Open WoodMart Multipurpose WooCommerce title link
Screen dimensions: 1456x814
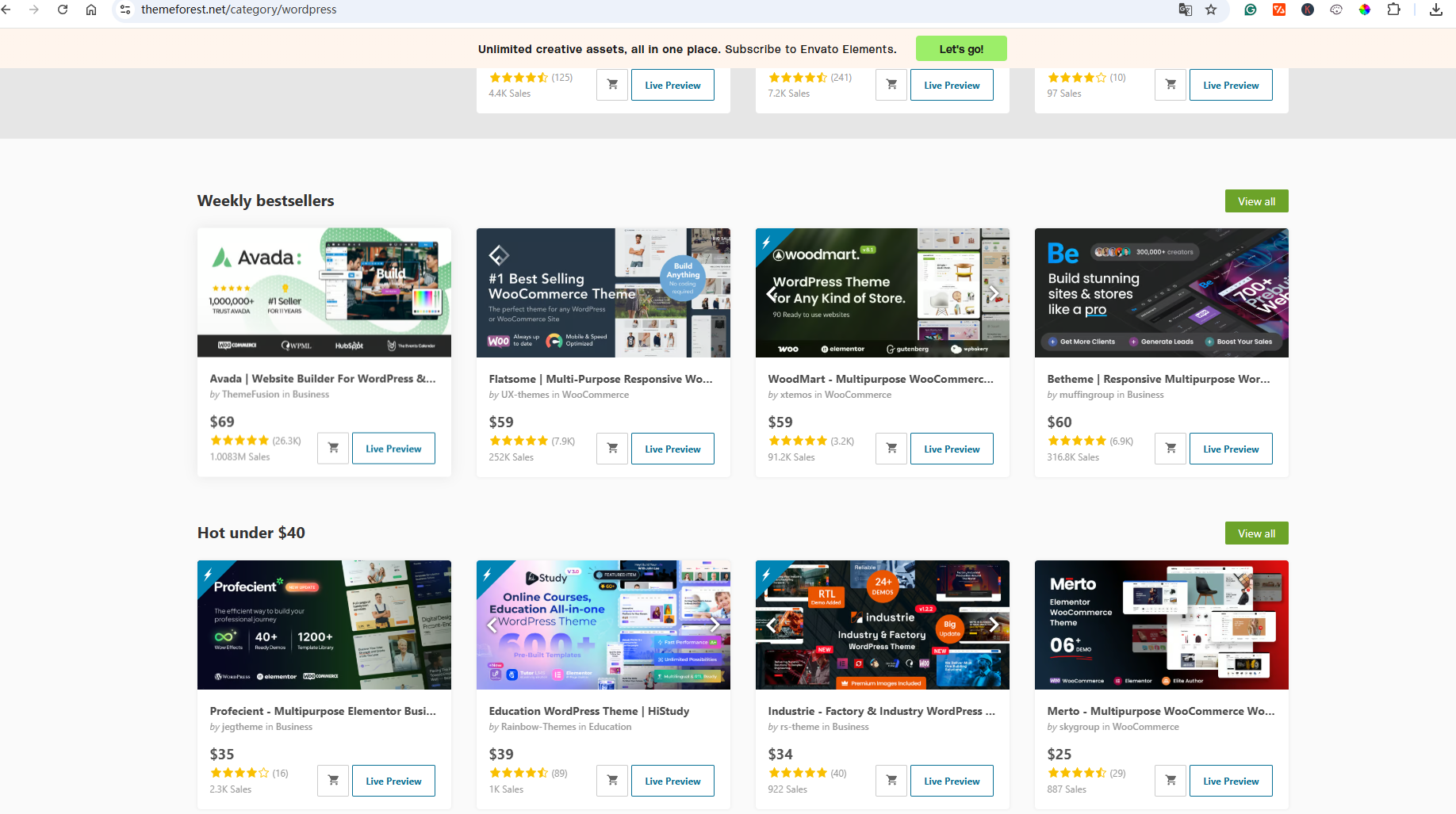click(x=880, y=379)
